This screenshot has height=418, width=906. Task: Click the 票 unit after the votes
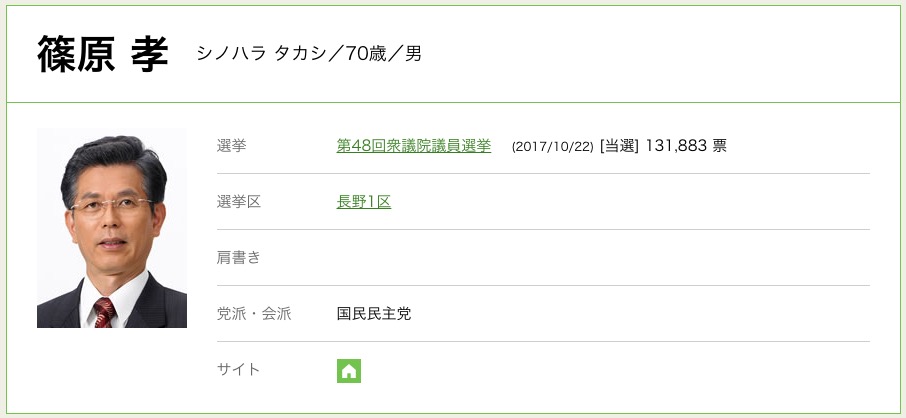tap(719, 146)
